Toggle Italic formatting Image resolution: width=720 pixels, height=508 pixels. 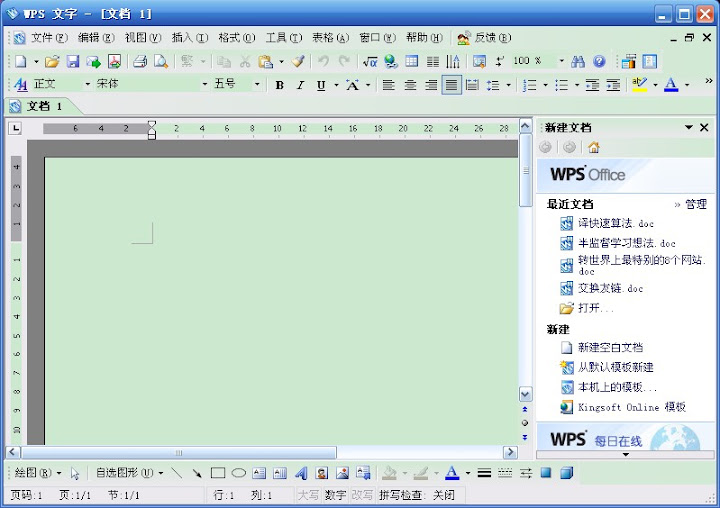pos(300,85)
